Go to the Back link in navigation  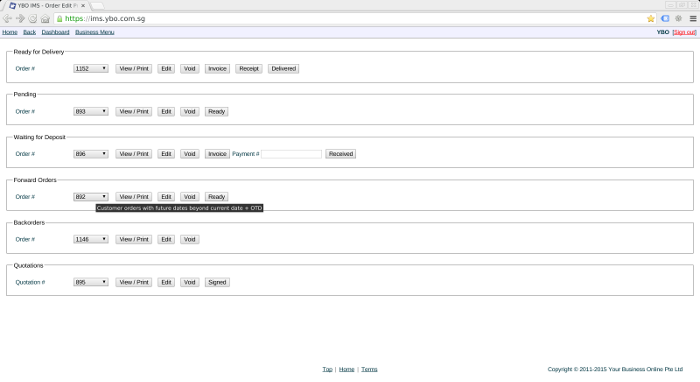point(29,32)
